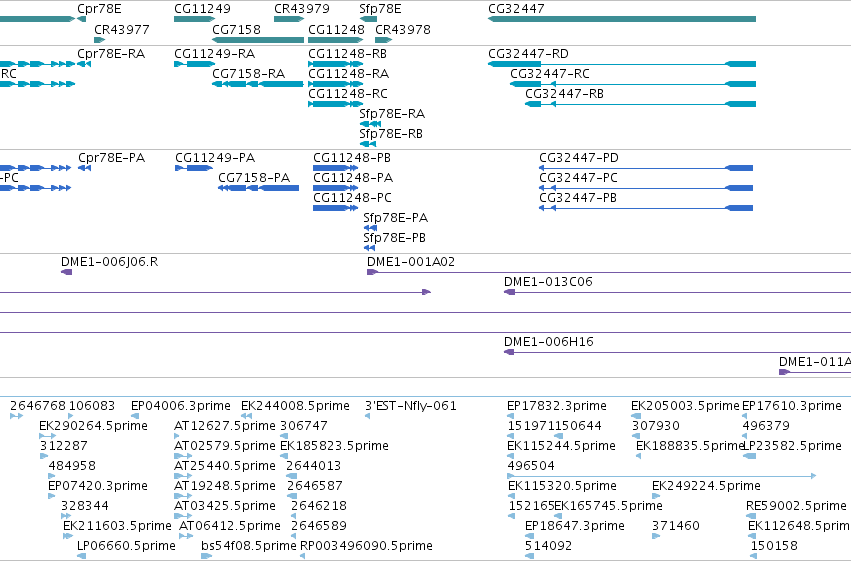The image size is (851, 561).
Task: Open EST EP04006.3prime
Action: (181, 406)
